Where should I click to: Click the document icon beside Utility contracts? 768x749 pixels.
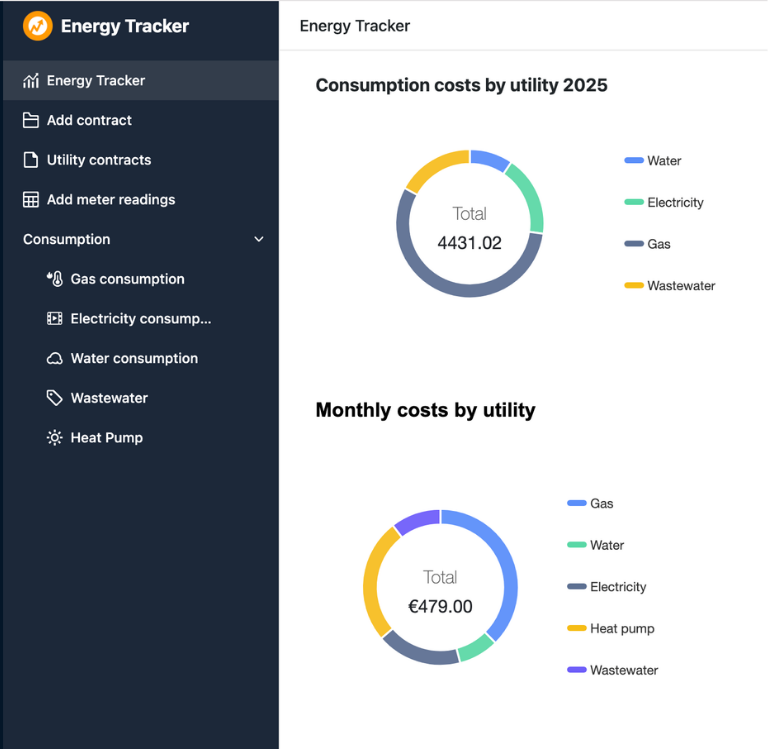31,160
